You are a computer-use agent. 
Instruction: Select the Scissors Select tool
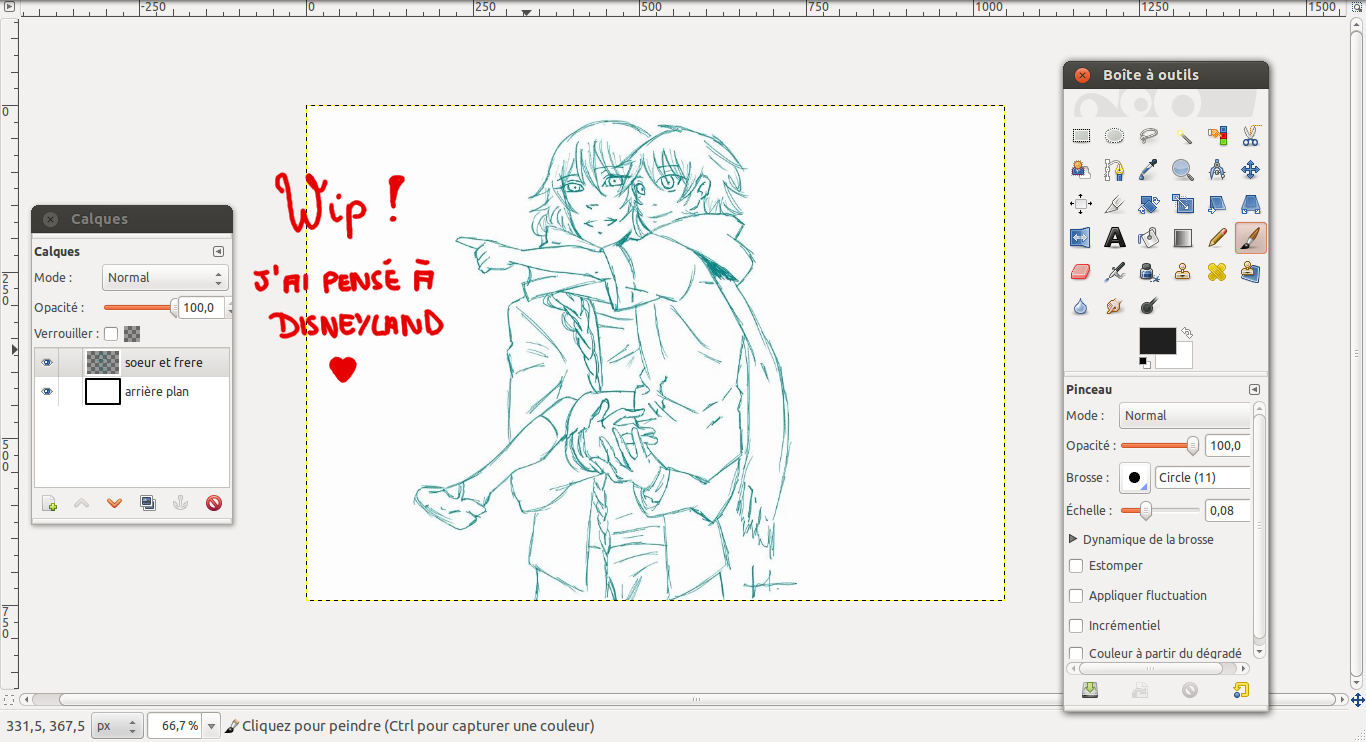pyautogui.click(x=1251, y=136)
